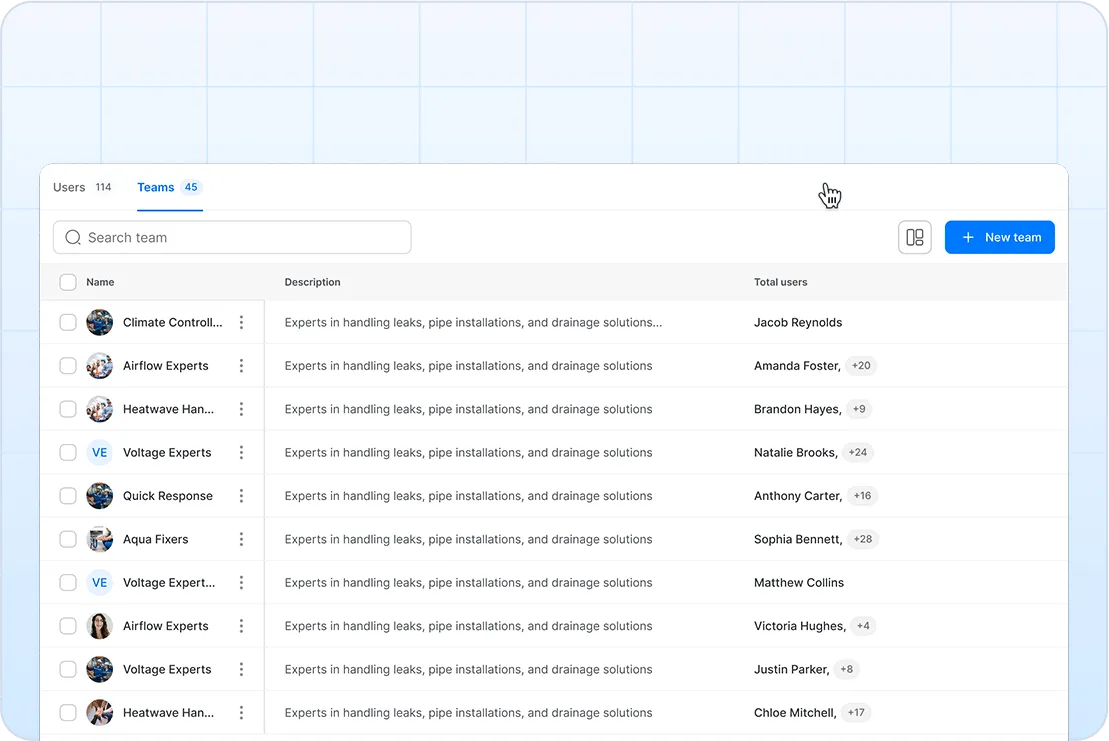Select the checkbox in the Justin Parker row
Viewport: 1109px width, 741px height.
tap(68, 670)
